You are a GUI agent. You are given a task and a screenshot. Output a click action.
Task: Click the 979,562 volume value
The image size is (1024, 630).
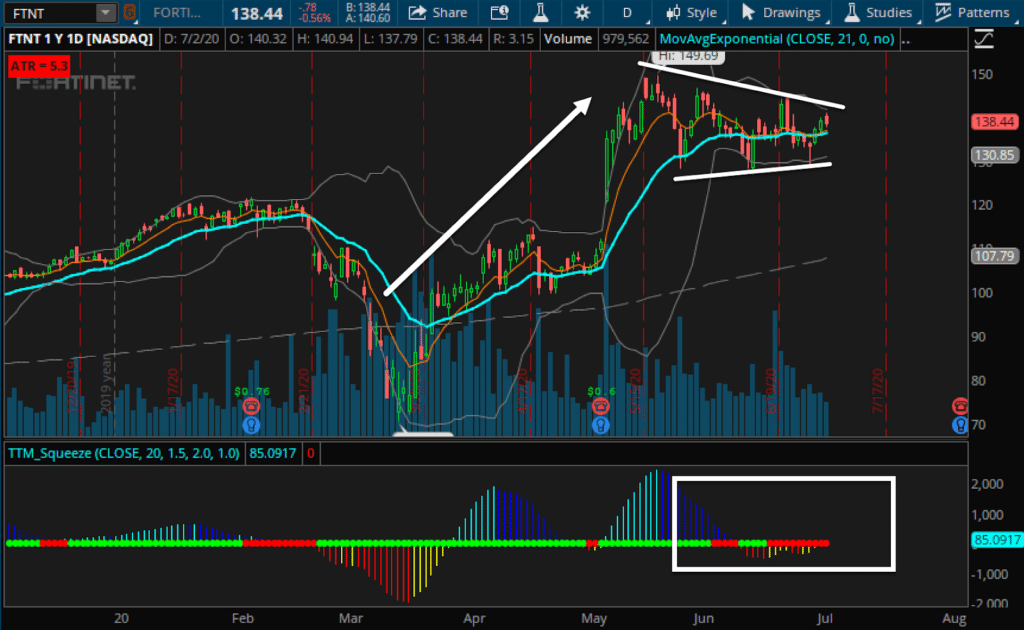[626, 39]
